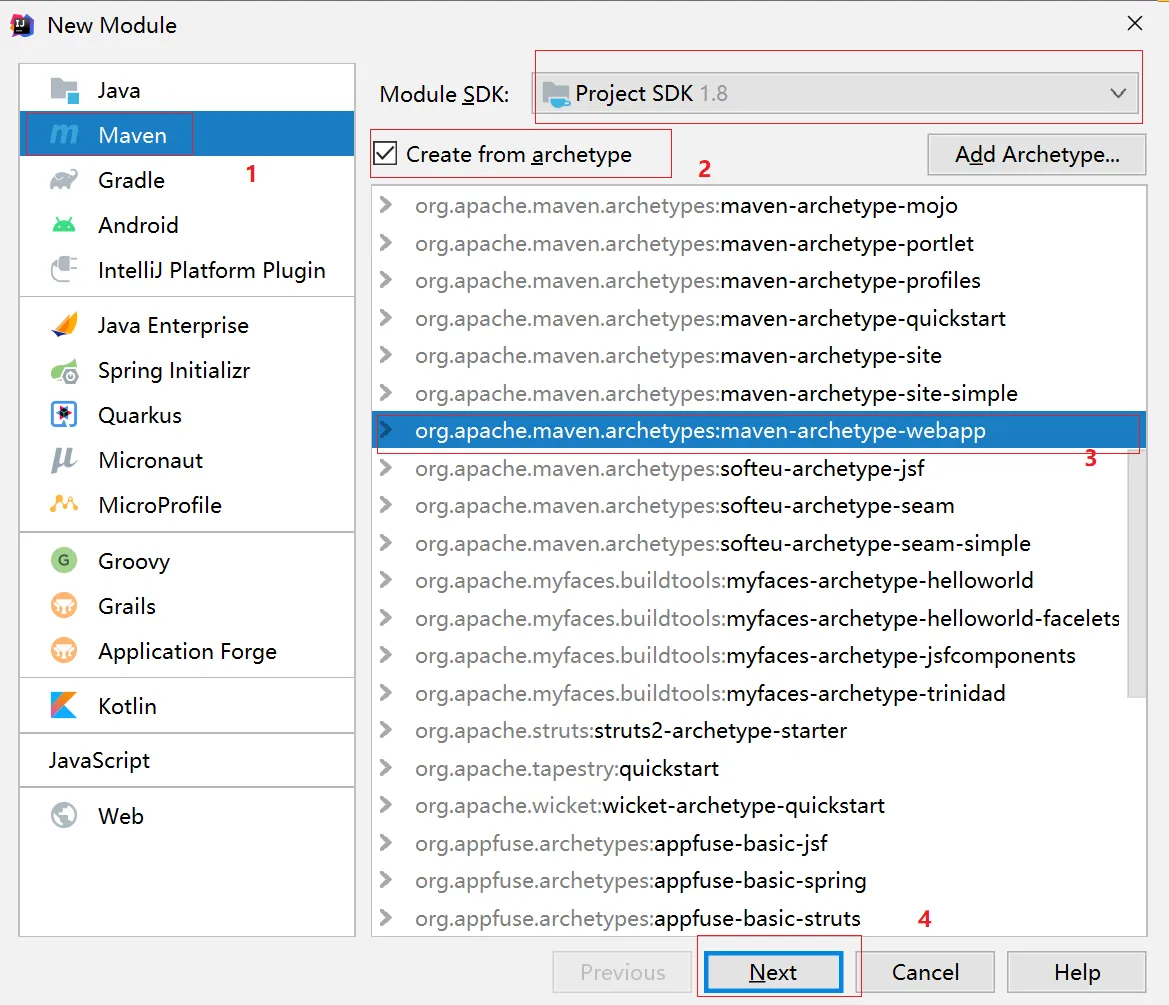Screen dimensions: 1169x1005
Task: Click the Kotlin logo icon
Action: pos(64,706)
